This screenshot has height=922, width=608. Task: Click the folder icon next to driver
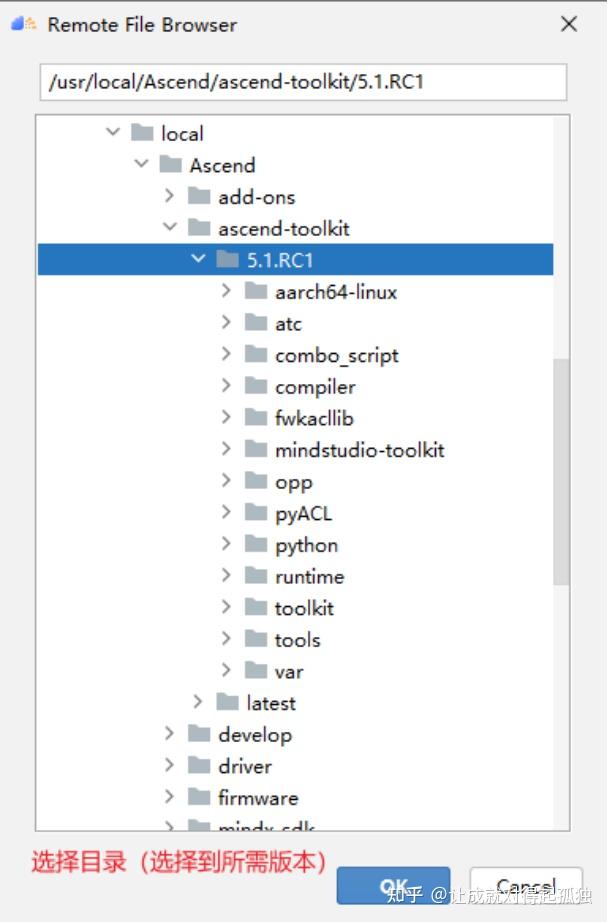(x=199, y=766)
